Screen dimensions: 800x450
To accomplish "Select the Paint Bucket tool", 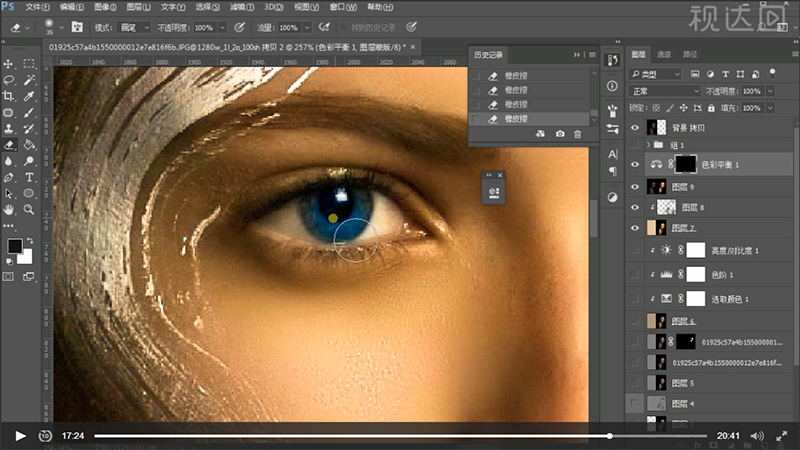I will [29, 145].
